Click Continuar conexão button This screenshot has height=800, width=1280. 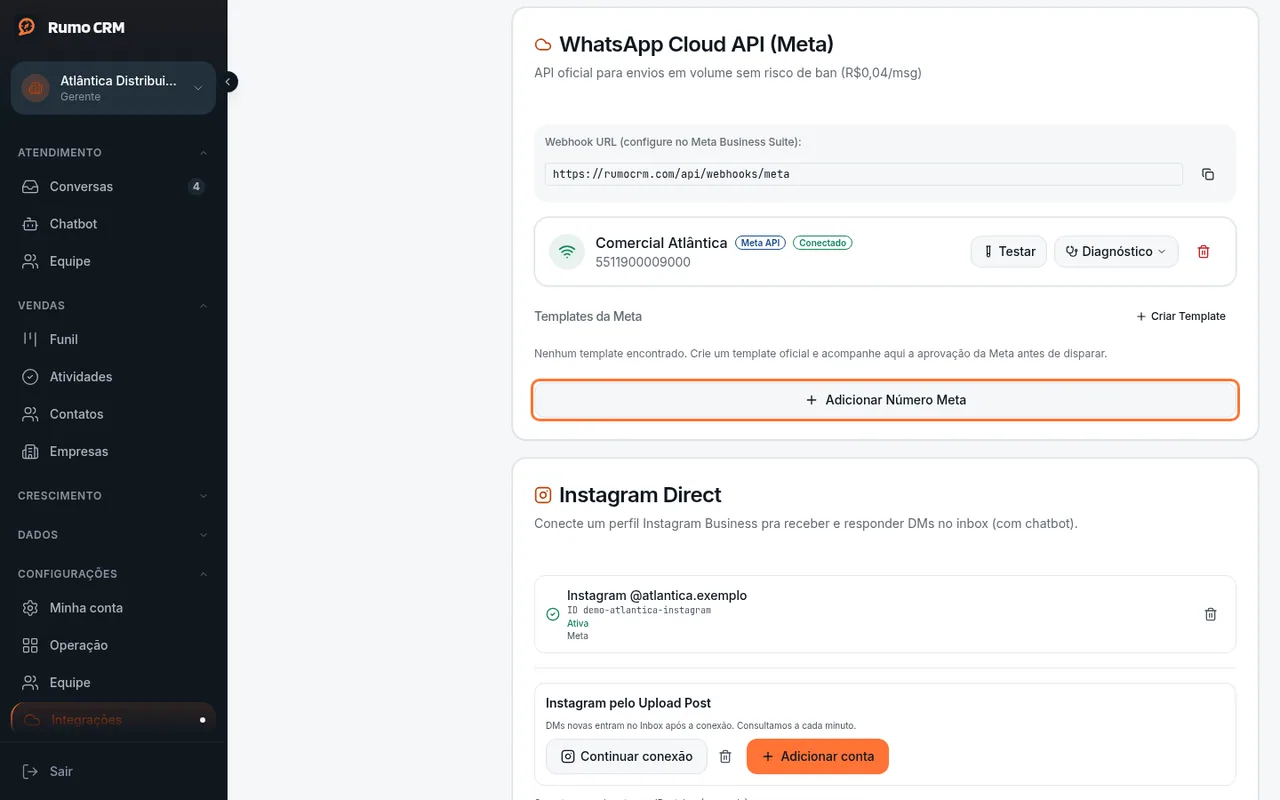point(626,757)
